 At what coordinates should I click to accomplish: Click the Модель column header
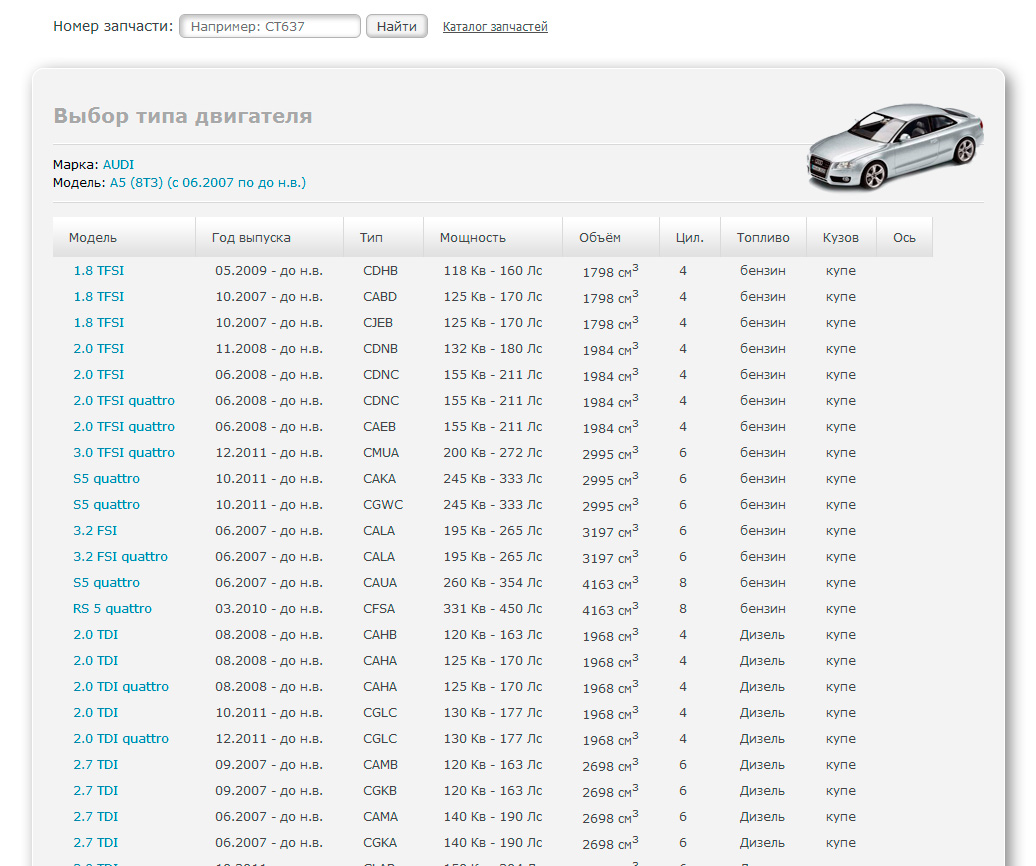93,238
